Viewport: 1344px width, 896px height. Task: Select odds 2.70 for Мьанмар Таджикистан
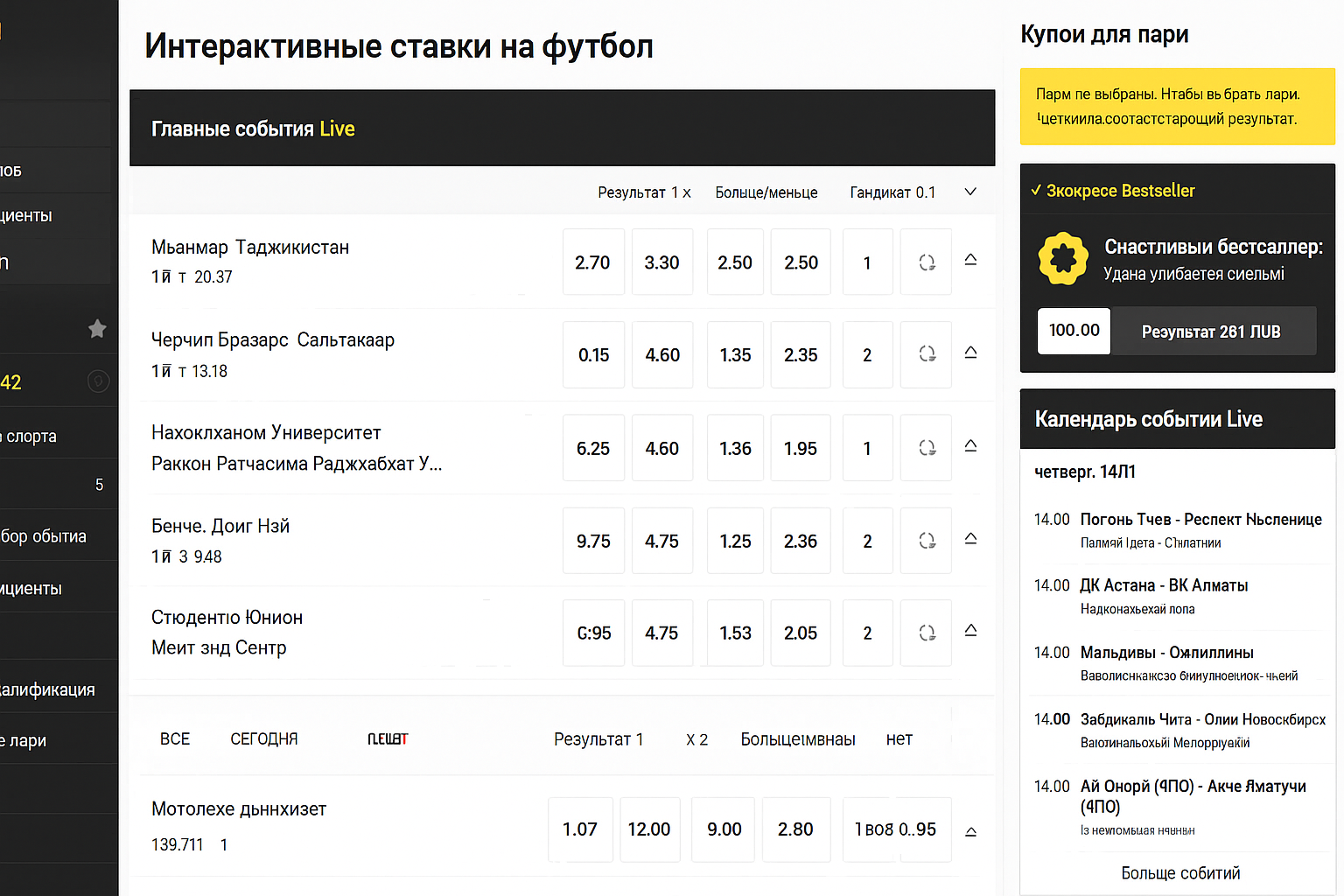(x=592, y=262)
